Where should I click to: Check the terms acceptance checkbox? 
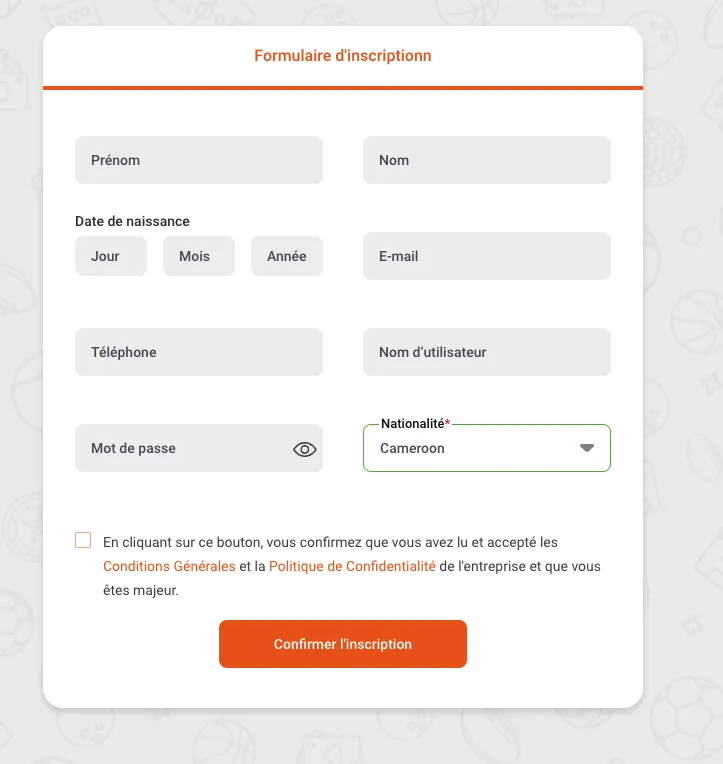83,541
